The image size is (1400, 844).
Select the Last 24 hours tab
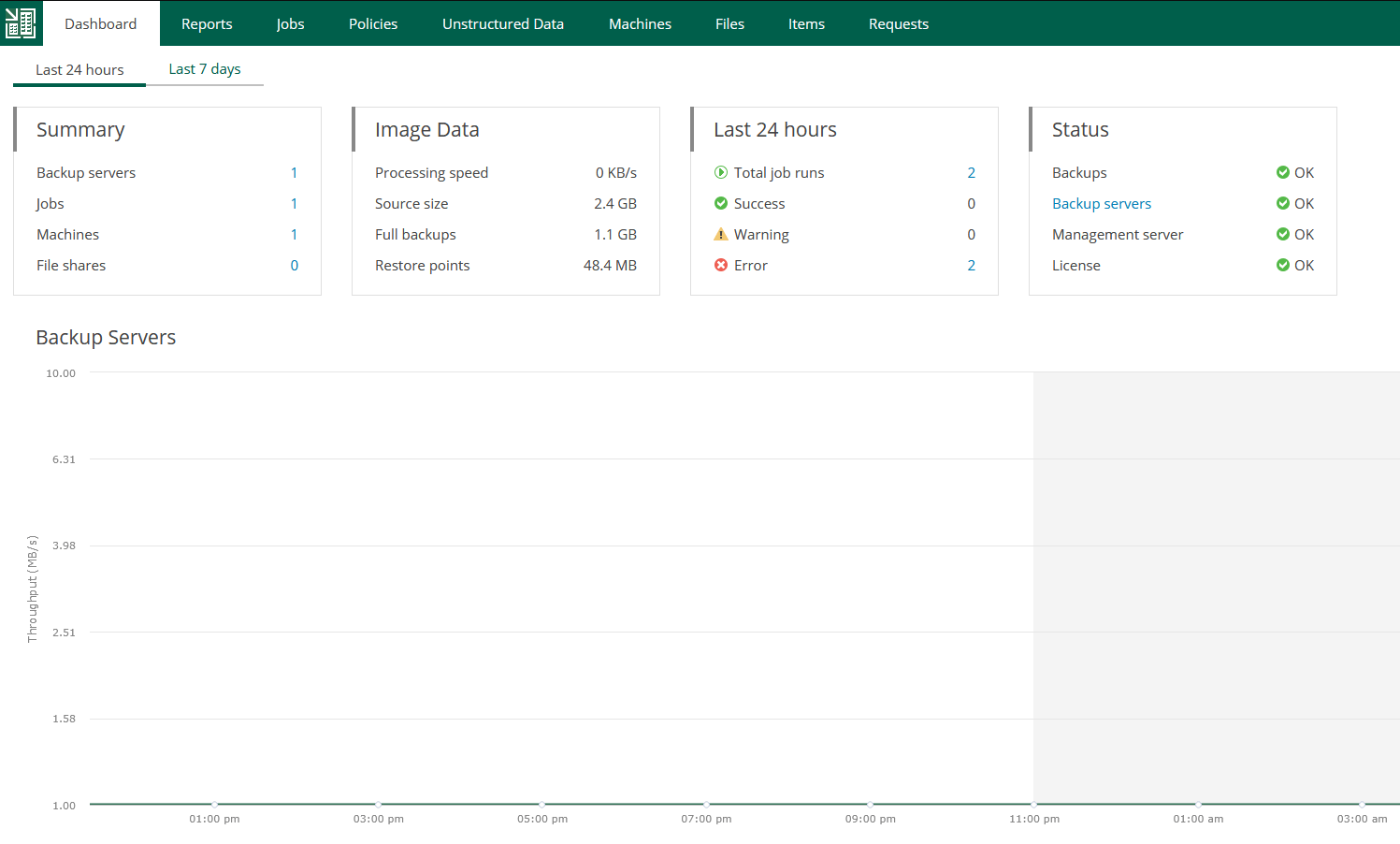79,68
